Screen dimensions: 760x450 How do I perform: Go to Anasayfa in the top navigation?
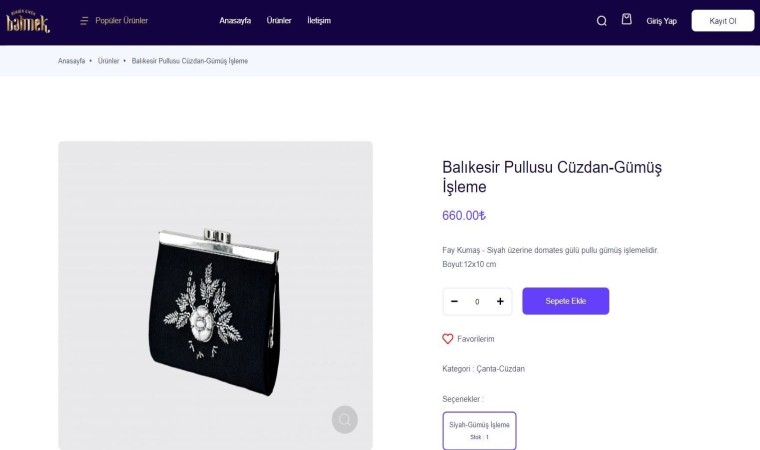235,21
